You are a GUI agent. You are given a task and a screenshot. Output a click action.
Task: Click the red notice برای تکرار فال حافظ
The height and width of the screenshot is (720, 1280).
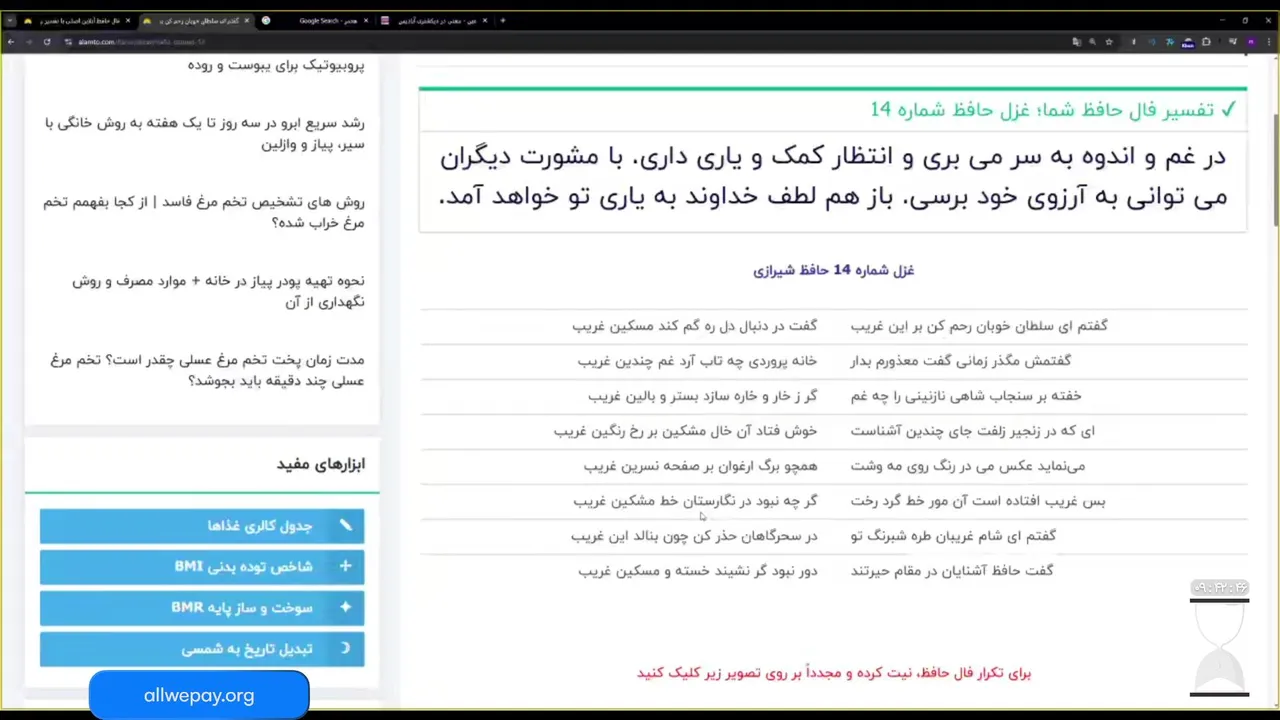coord(834,673)
